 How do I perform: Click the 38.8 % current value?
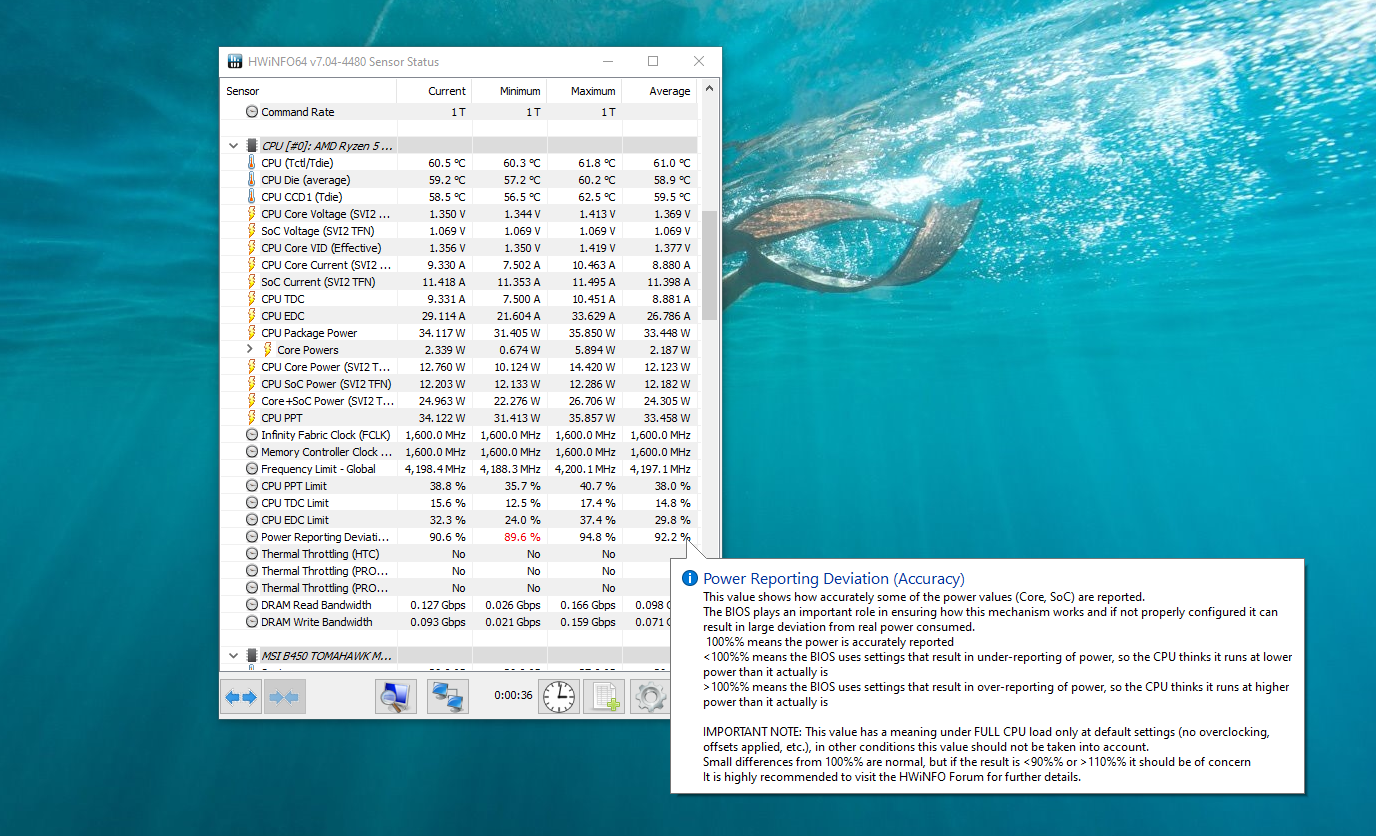pos(448,486)
